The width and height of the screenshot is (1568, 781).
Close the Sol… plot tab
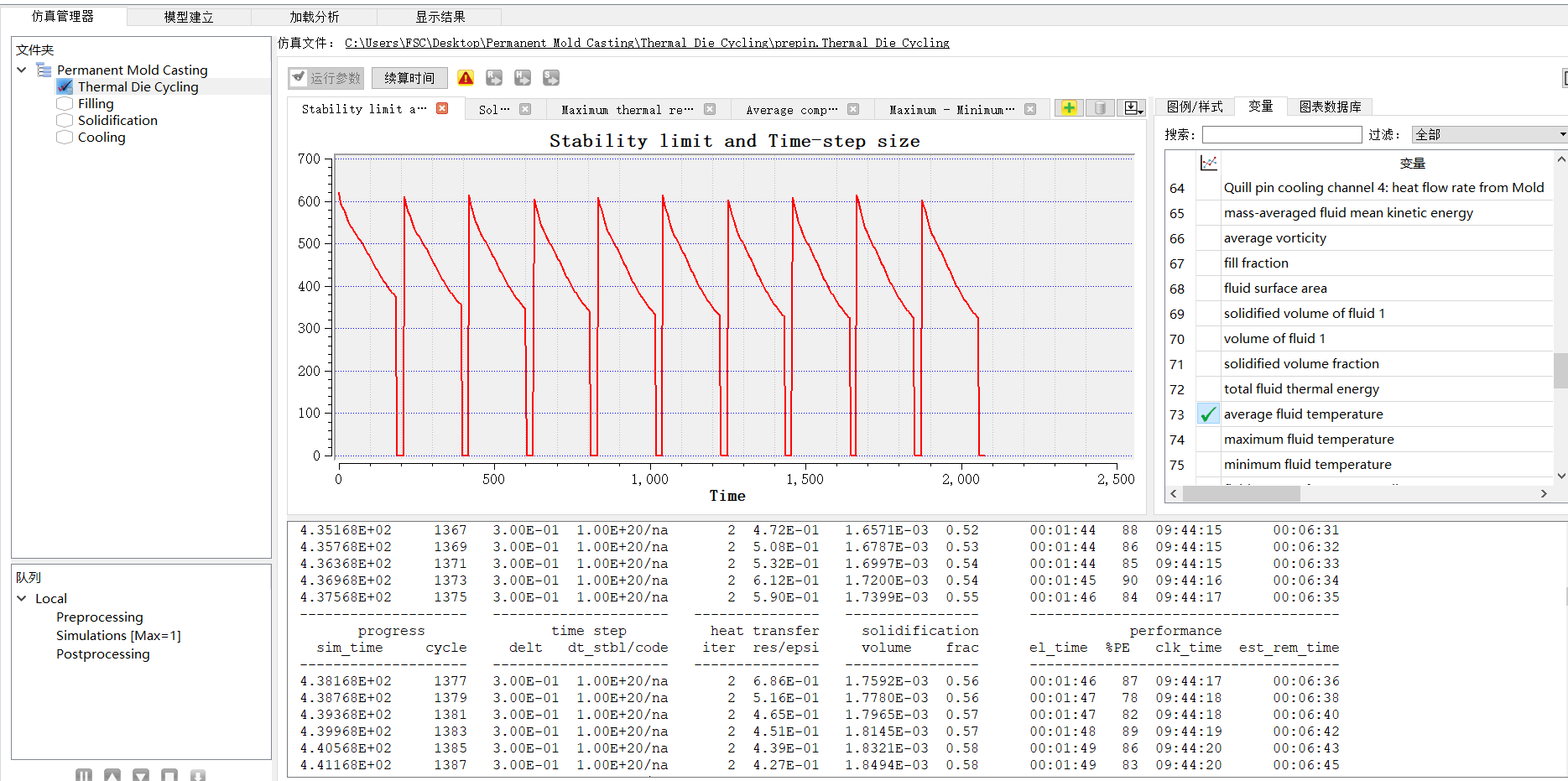[x=525, y=109]
